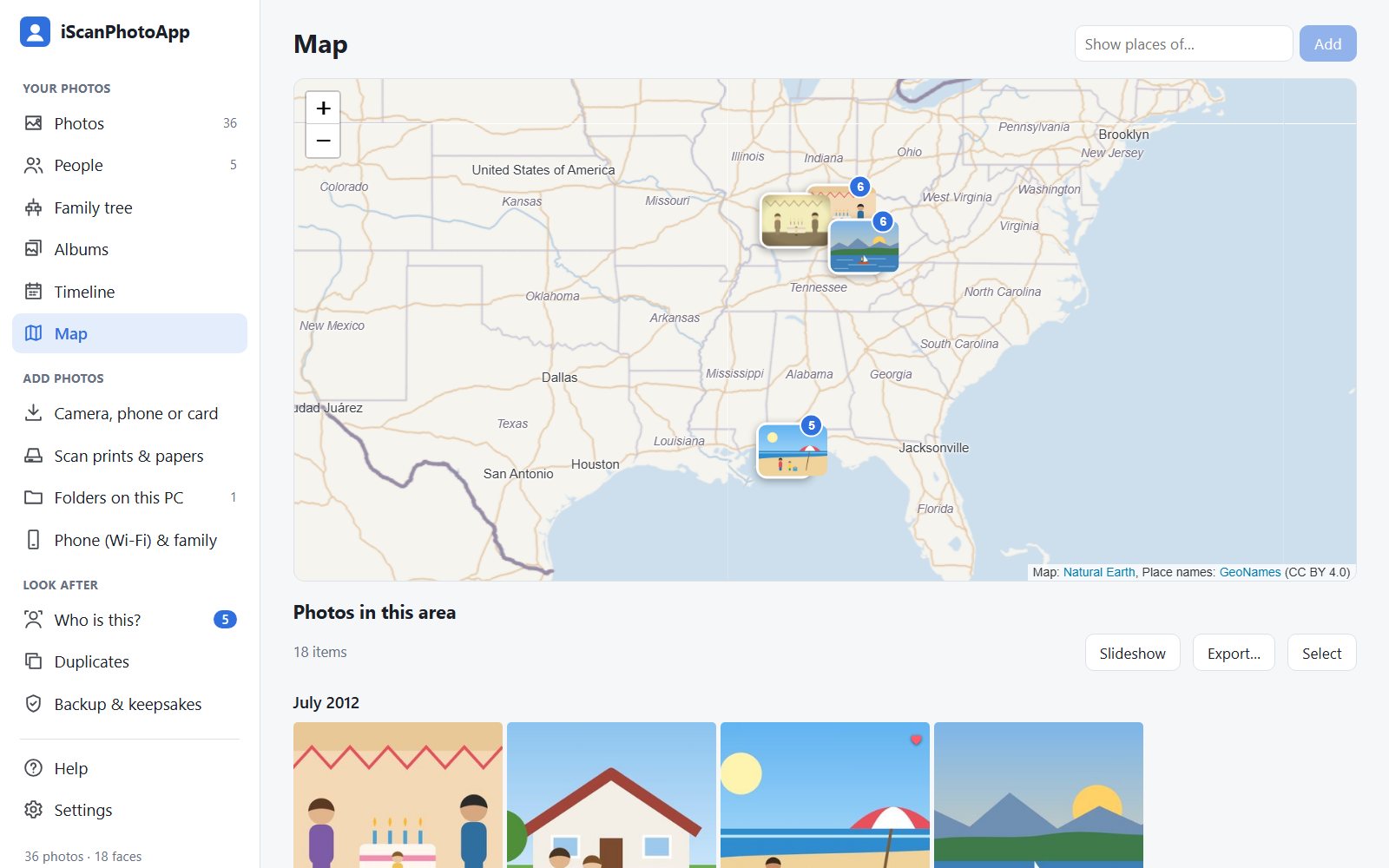Open the beach umbrella photo in July 2012

point(825,795)
